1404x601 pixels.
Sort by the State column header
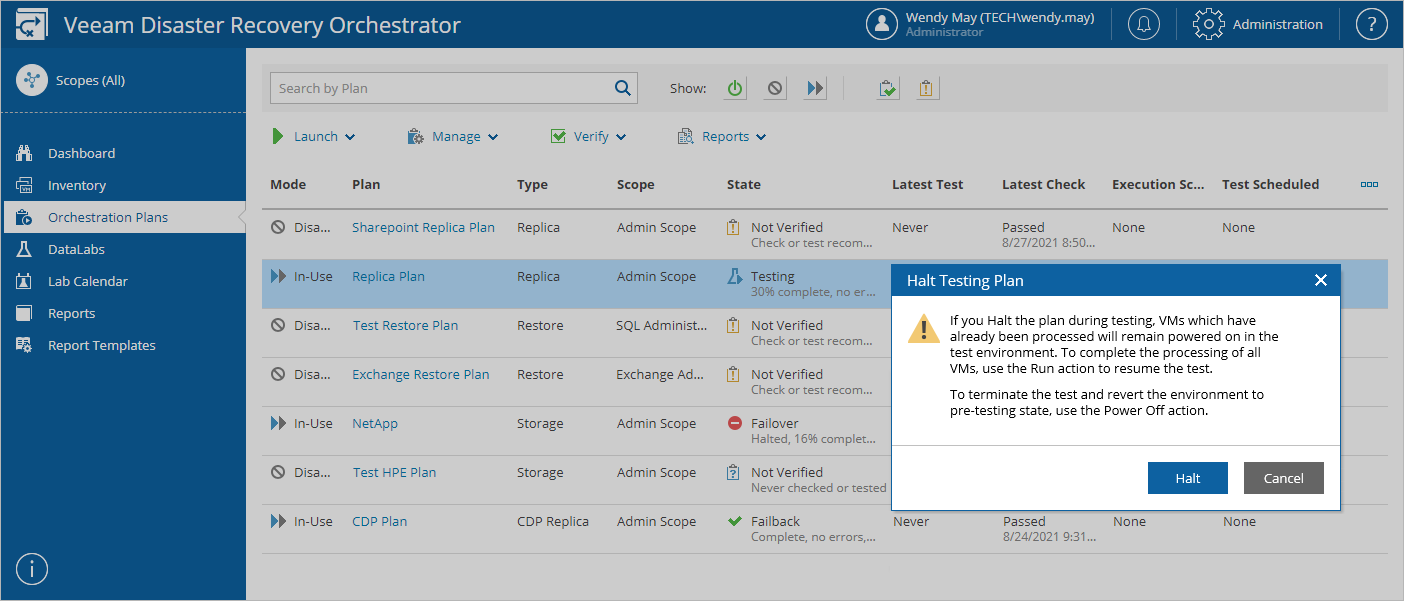(x=744, y=184)
